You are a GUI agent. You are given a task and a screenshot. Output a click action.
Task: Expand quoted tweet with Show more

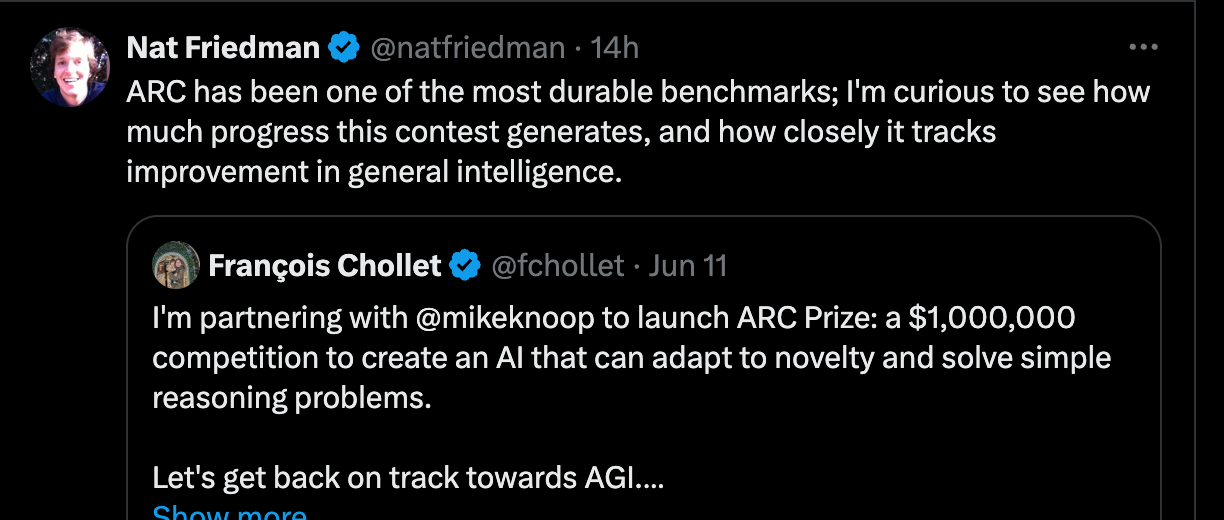229,514
